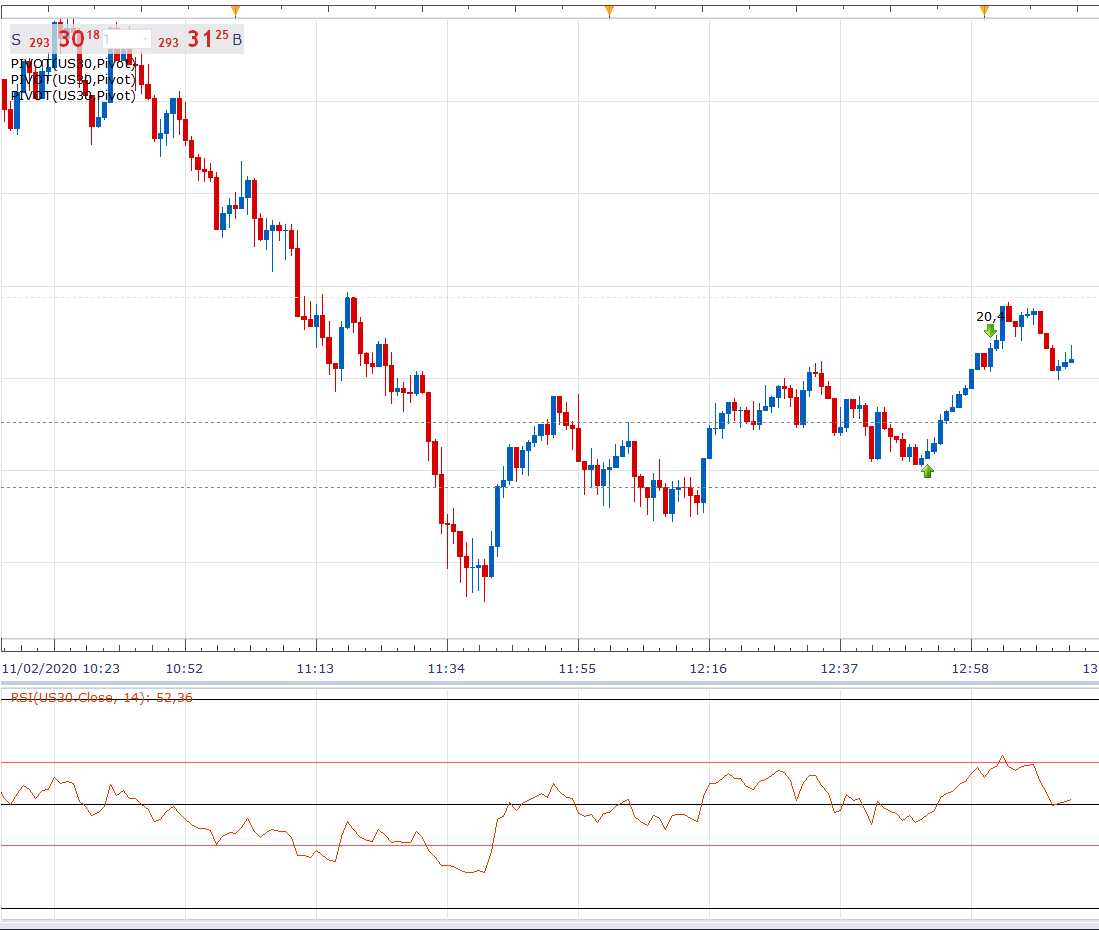Screen dimensions: 1099x930
Task: Click the B buy button
Action: tap(237, 40)
